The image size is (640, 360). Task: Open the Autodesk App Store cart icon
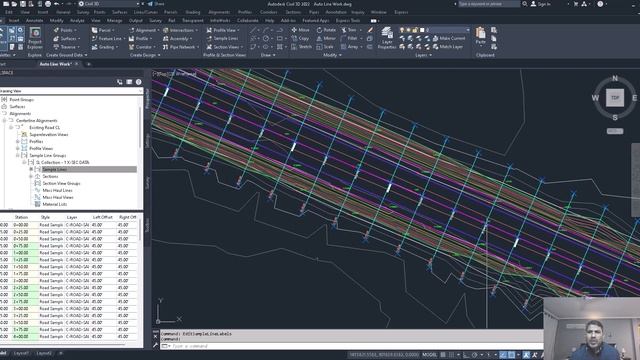coord(576,4)
